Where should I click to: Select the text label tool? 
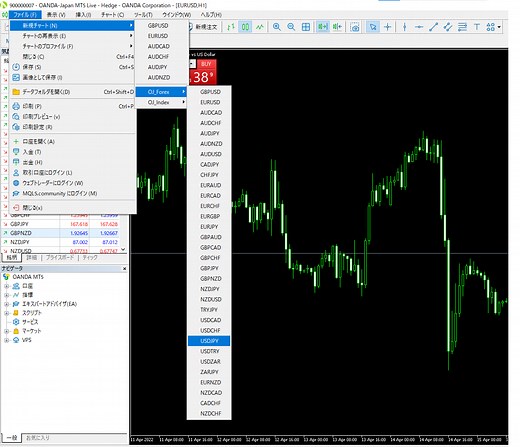[x=477, y=27]
